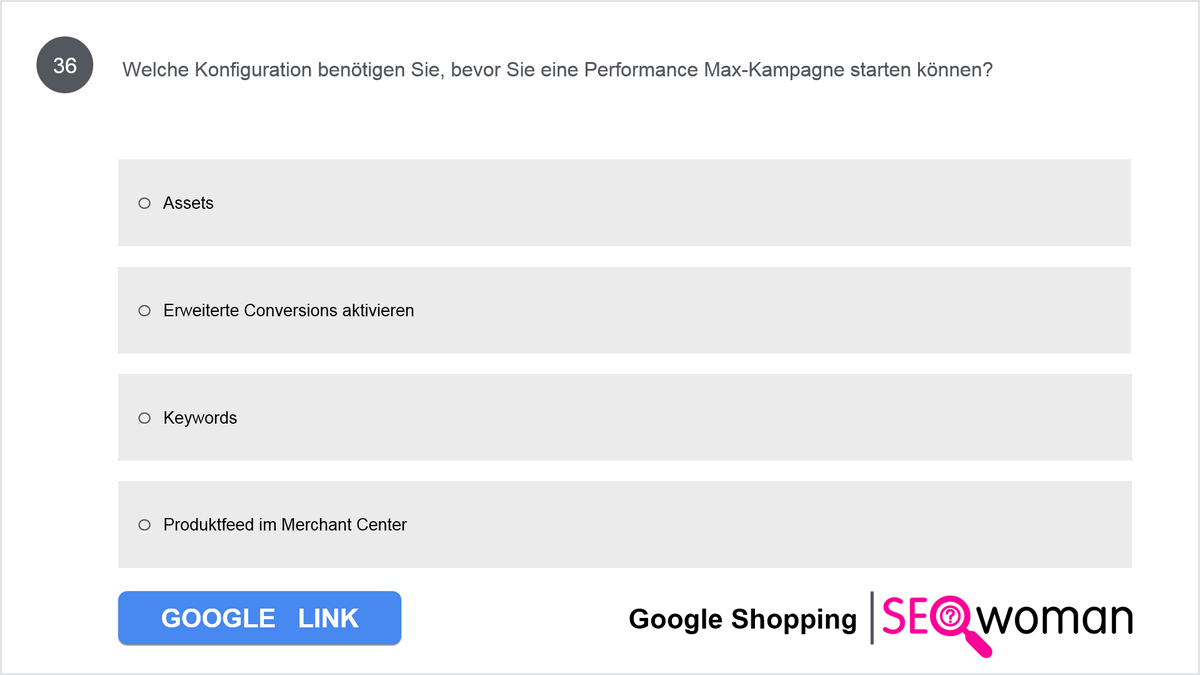Click the Produktfeed im Merchant Center answer text
The image size is (1200, 675).
[x=285, y=525]
